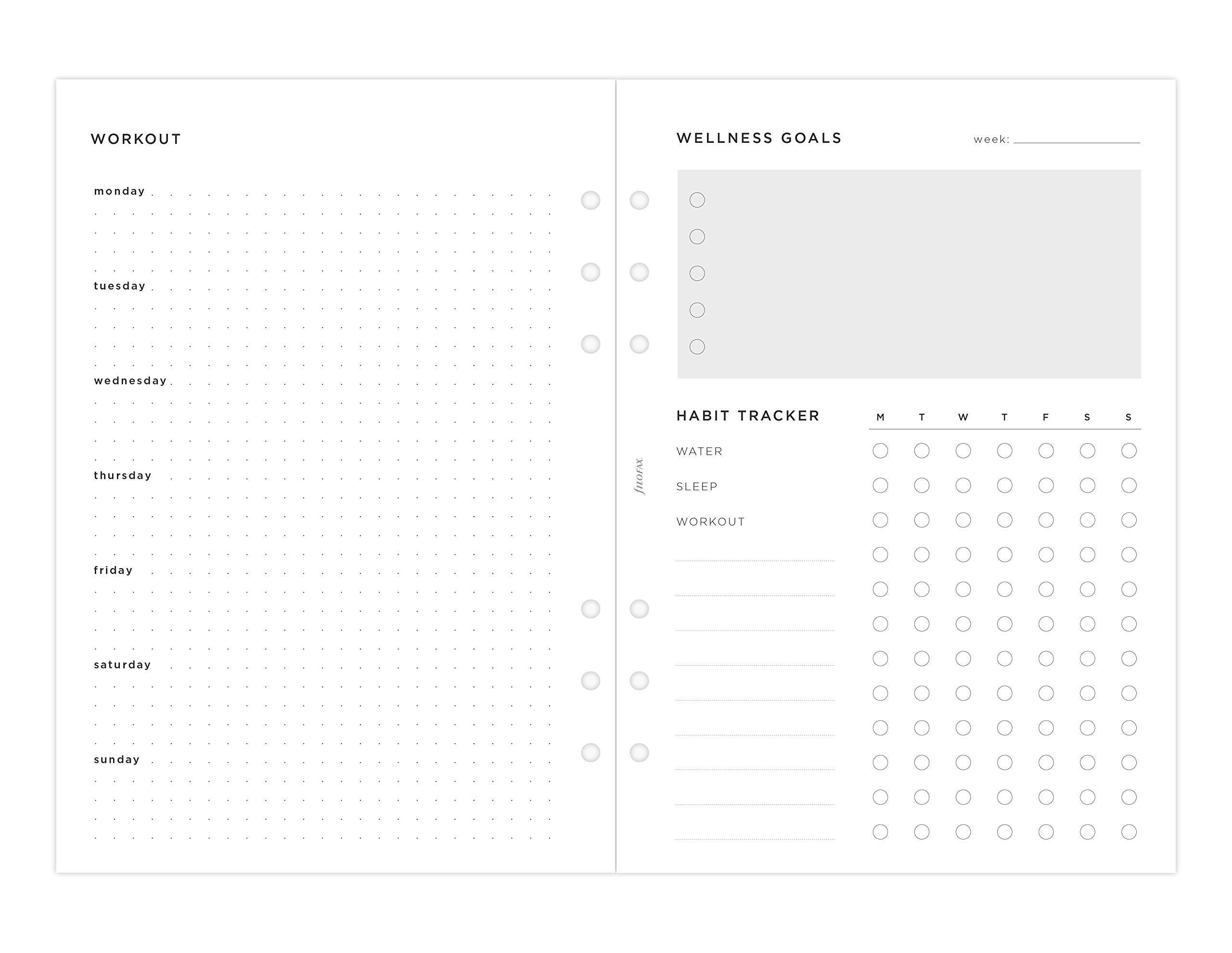Screen dimensions: 1232x953
Task: Check the first wellness goal circle
Action: tap(697, 200)
